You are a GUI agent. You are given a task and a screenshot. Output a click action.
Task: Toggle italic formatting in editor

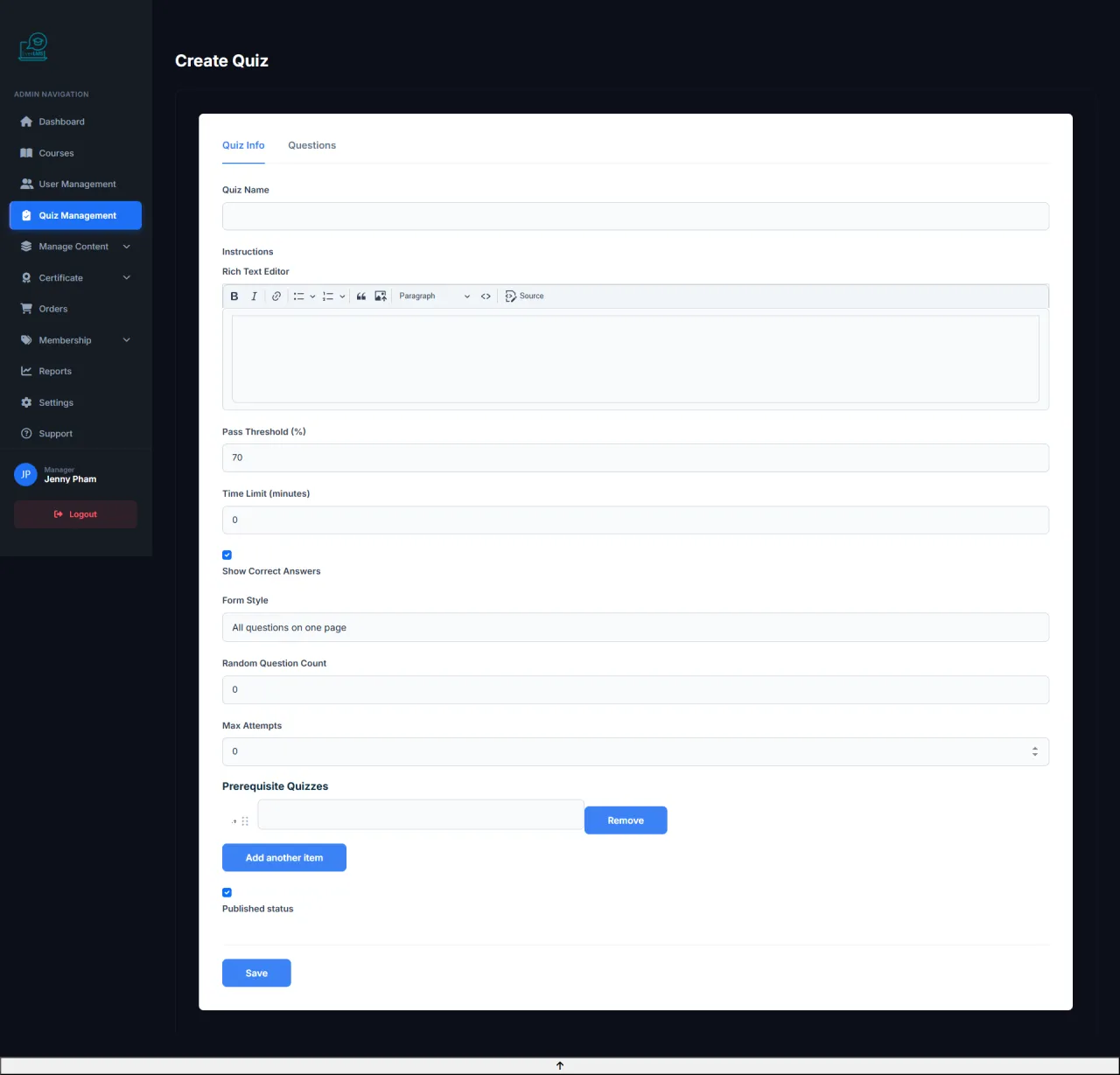(x=254, y=297)
